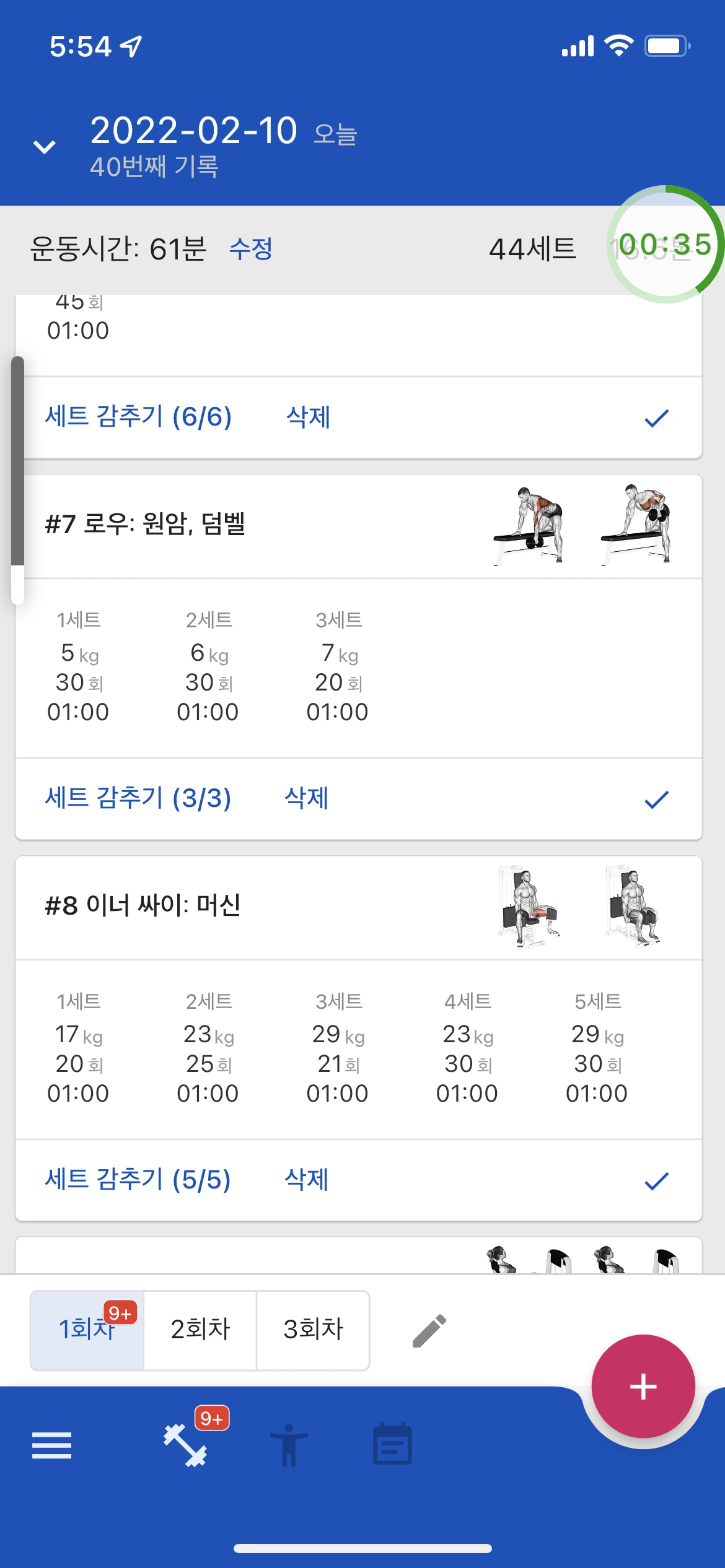
Task: Collapse the date header with the chevron
Action: (x=44, y=147)
